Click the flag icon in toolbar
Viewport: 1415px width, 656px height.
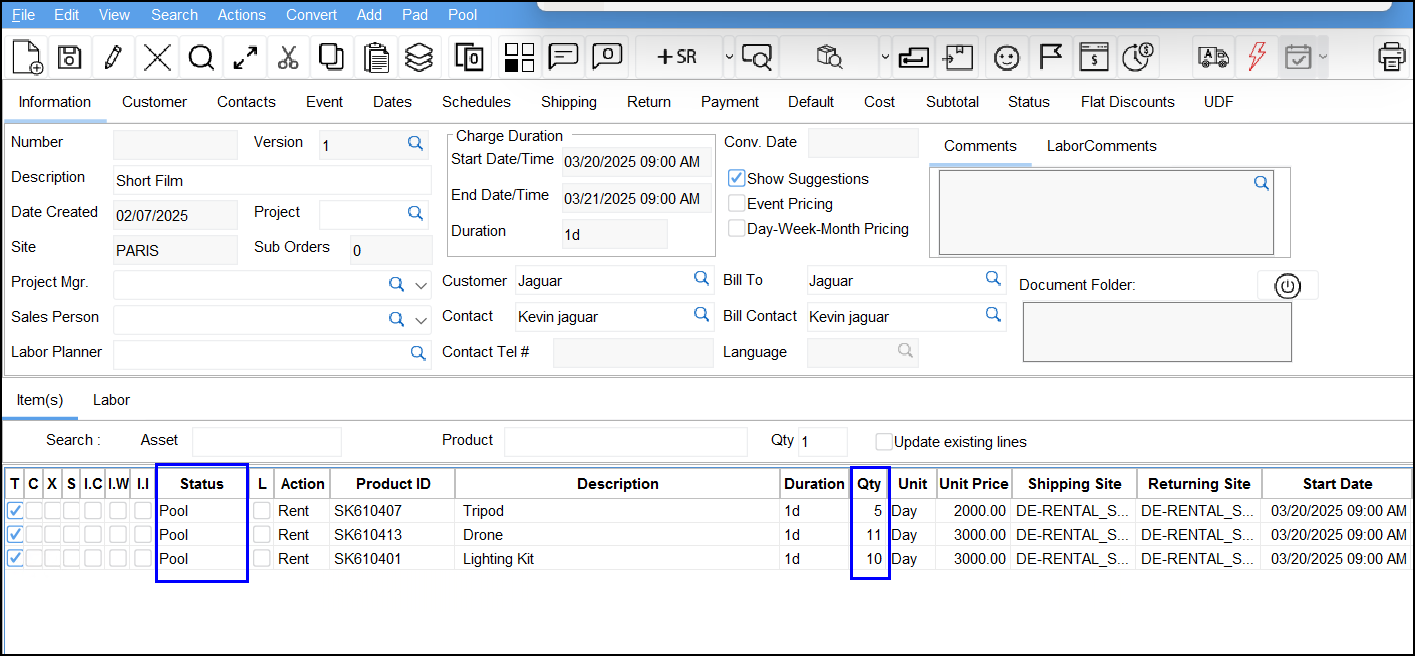click(x=1050, y=57)
